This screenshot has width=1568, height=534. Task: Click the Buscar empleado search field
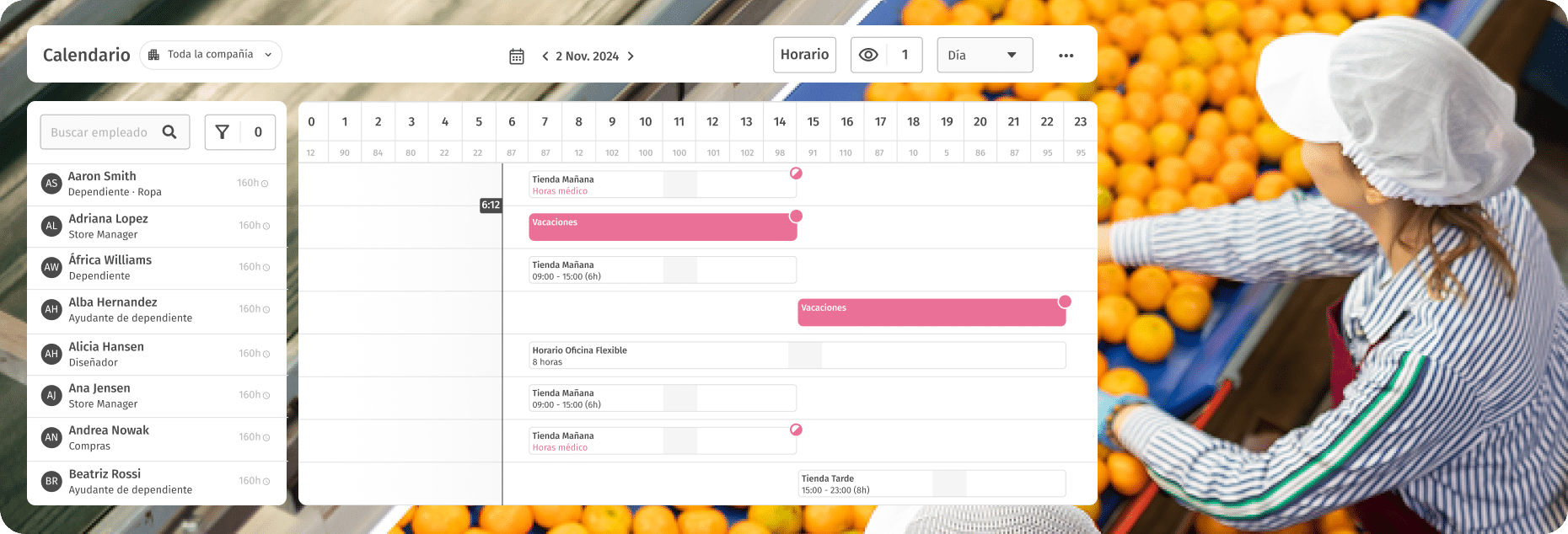click(x=99, y=132)
